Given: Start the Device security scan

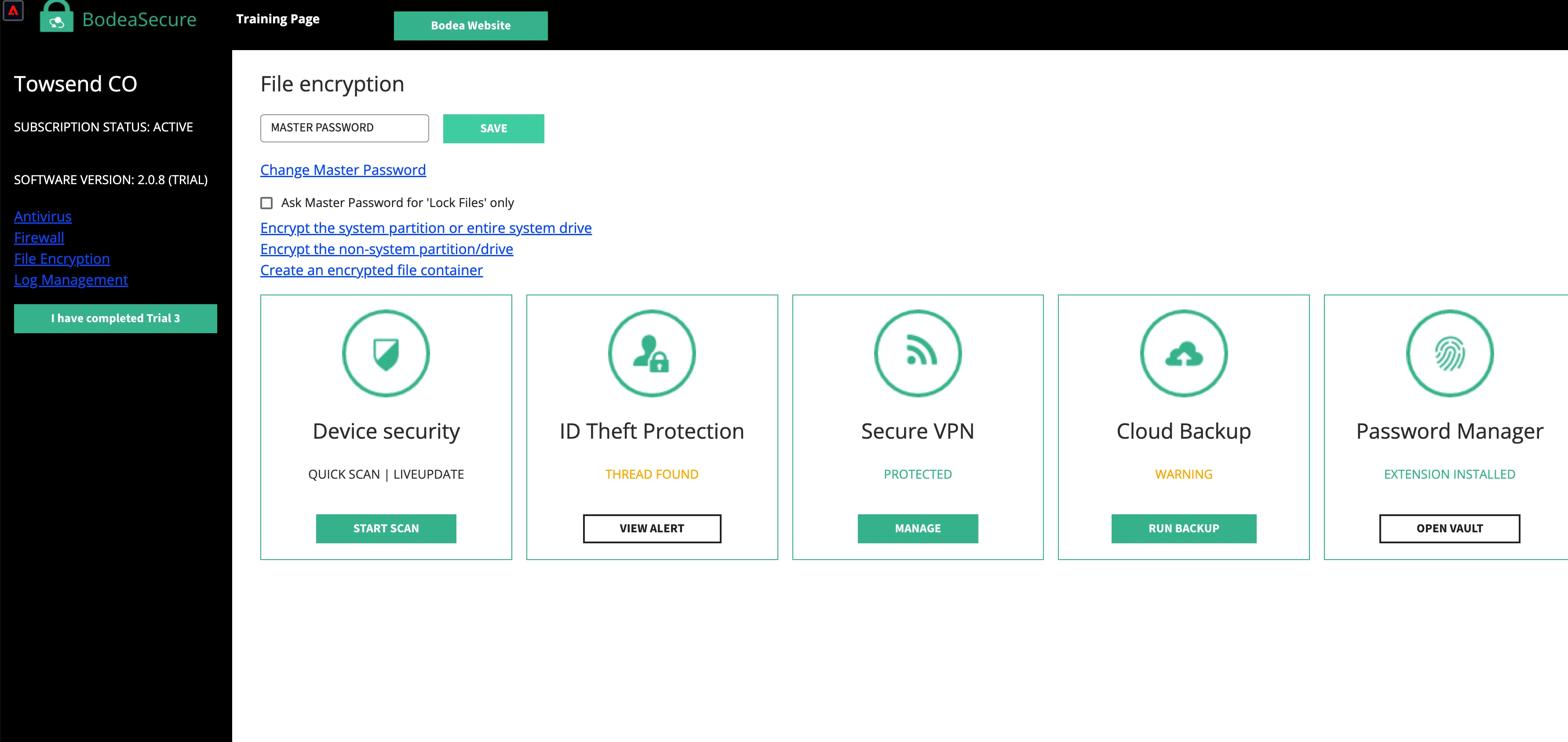Looking at the screenshot, I should pyautogui.click(x=386, y=528).
